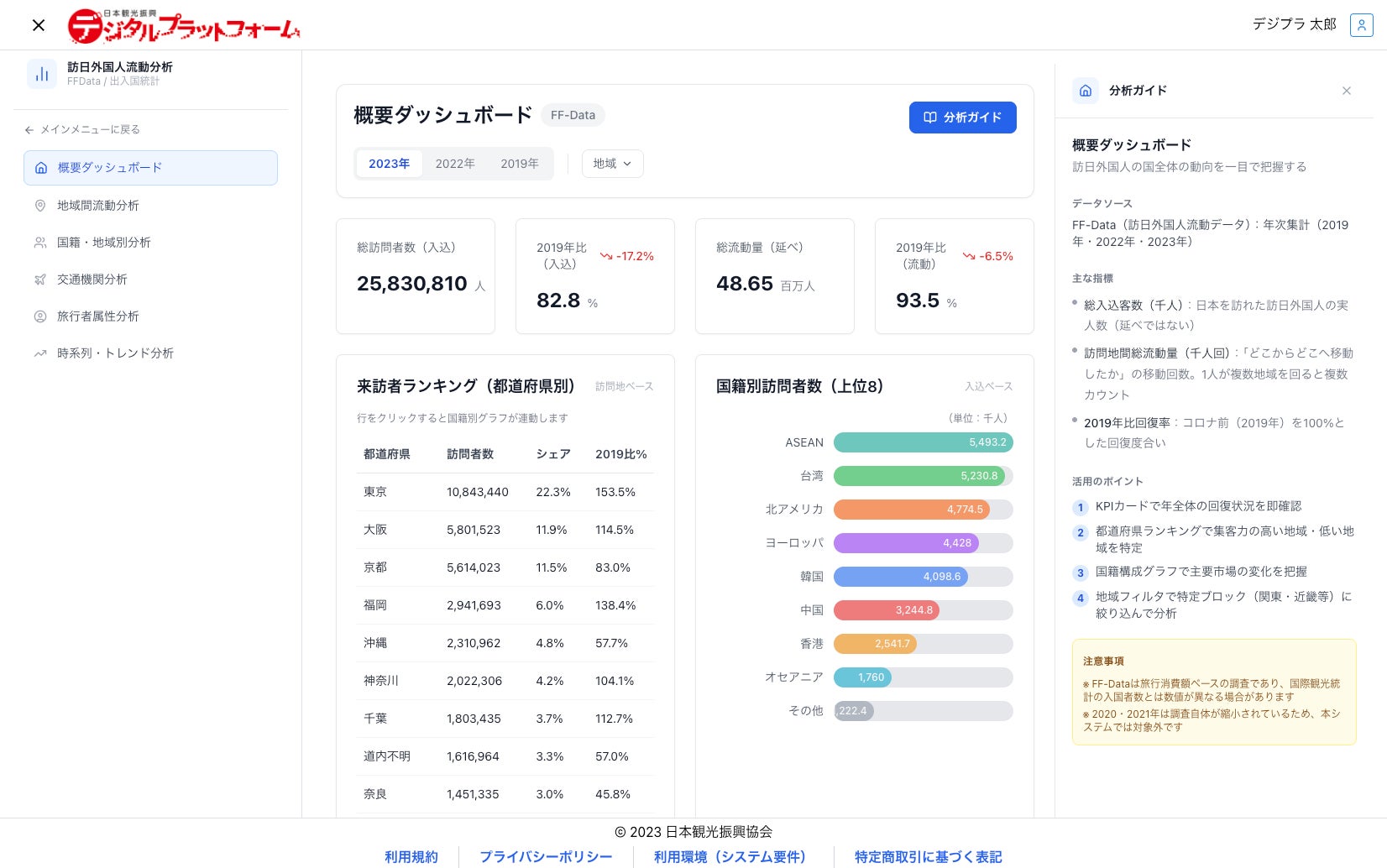The width and height of the screenshot is (1387, 868).
Task: Click the 台湾 bar showing 5,230.8
Action: (919, 476)
